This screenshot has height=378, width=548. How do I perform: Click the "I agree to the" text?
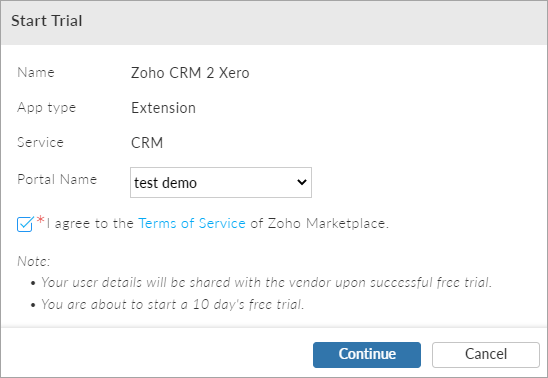pyautogui.click(x=90, y=223)
